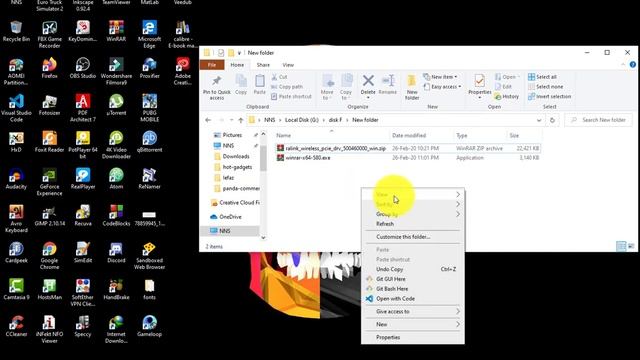Open Camtasia 9 desktop icon
Image resolution: width=640 pixels, height=360 pixels.
pyautogui.click(x=16, y=289)
